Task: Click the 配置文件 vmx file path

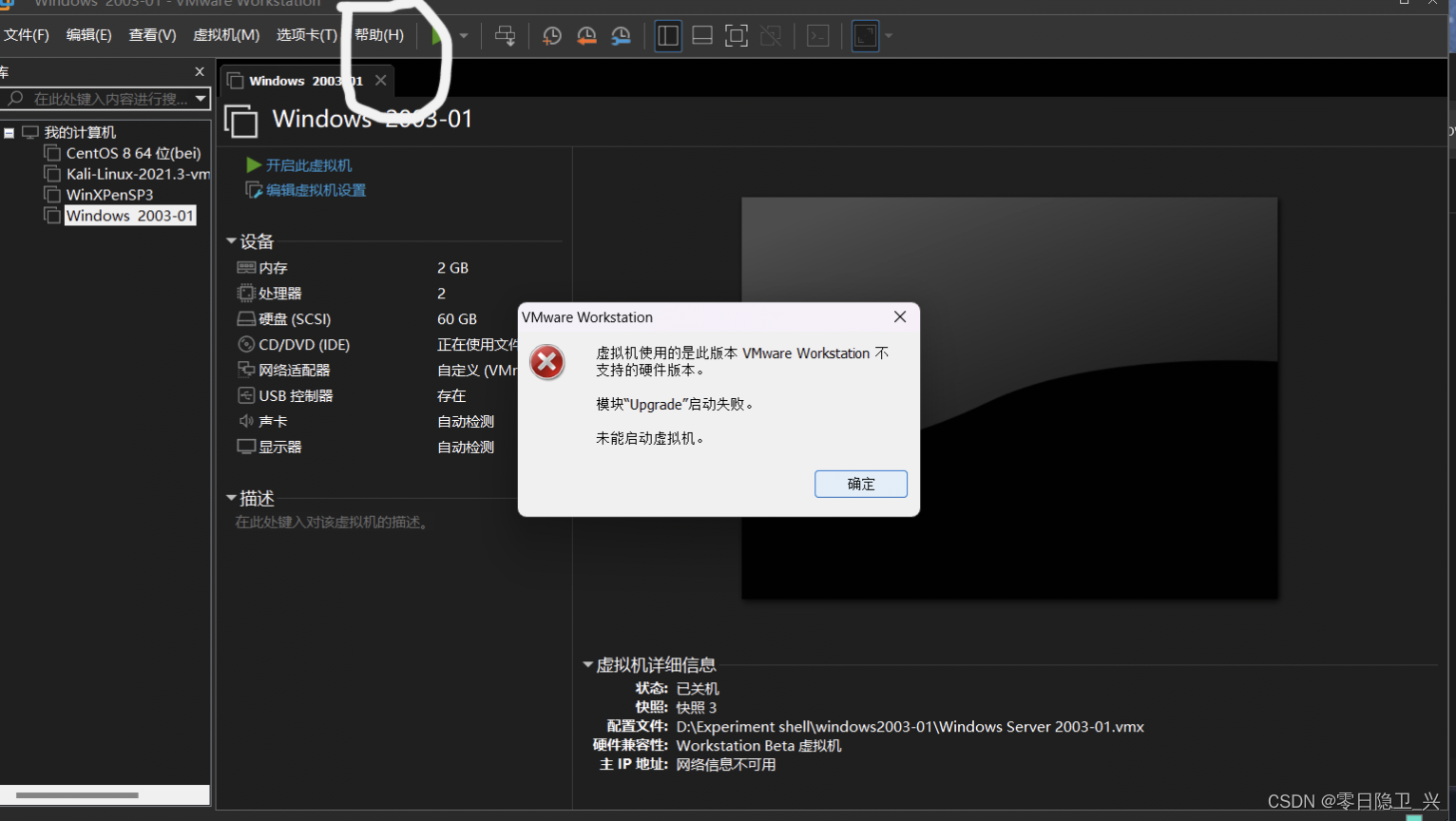Action: (x=910, y=726)
